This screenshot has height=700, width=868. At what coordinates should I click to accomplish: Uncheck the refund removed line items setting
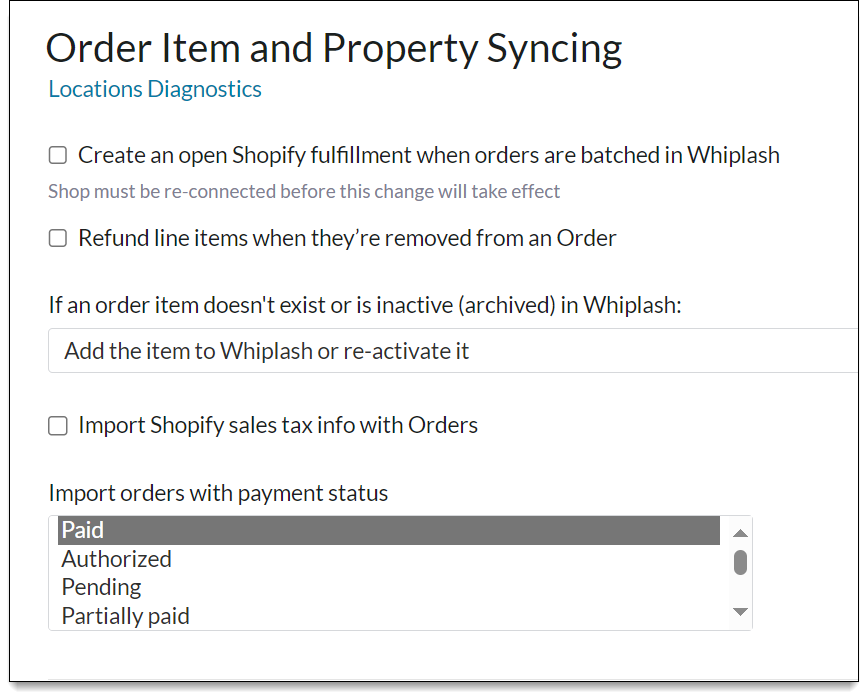pyautogui.click(x=57, y=238)
